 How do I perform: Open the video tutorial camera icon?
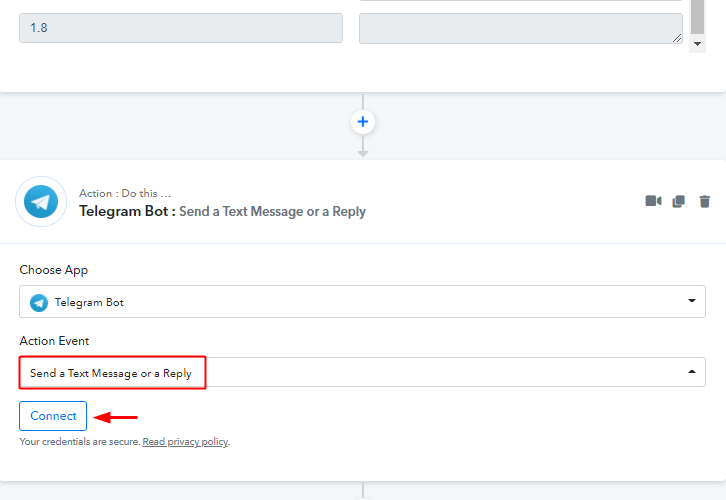click(653, 201)
